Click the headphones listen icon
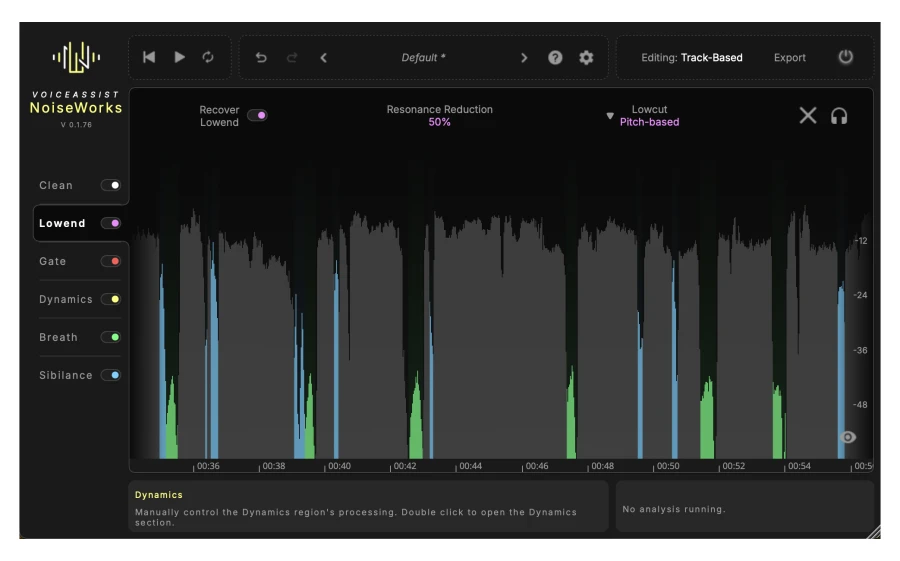This screenshot has width=900, height=561. (x=839, y=116)
